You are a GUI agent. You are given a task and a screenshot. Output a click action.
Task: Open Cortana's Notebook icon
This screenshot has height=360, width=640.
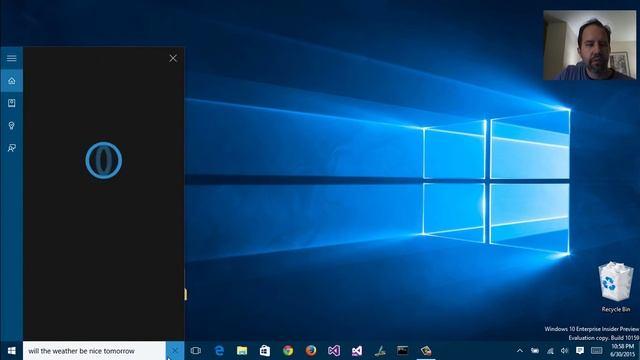point(11,103)
